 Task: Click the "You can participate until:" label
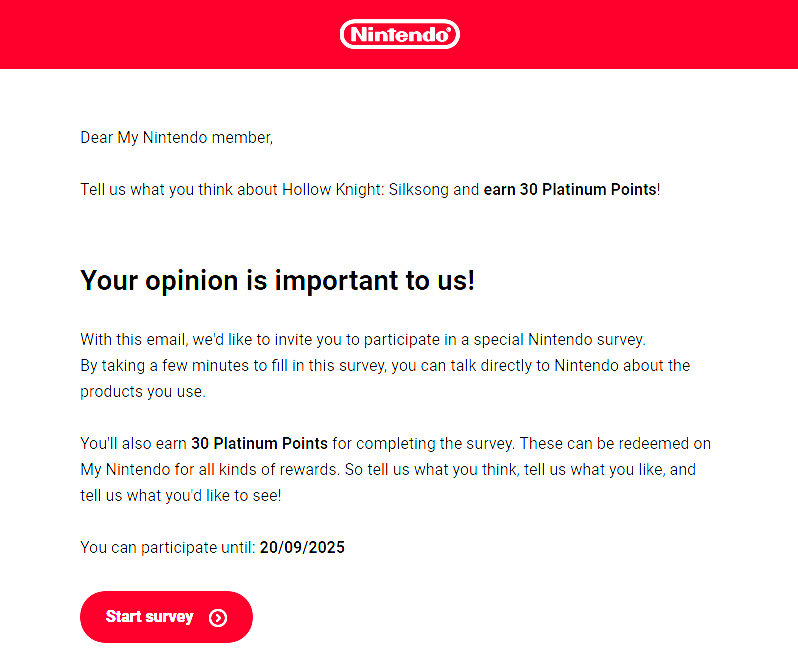pos(168,548)
